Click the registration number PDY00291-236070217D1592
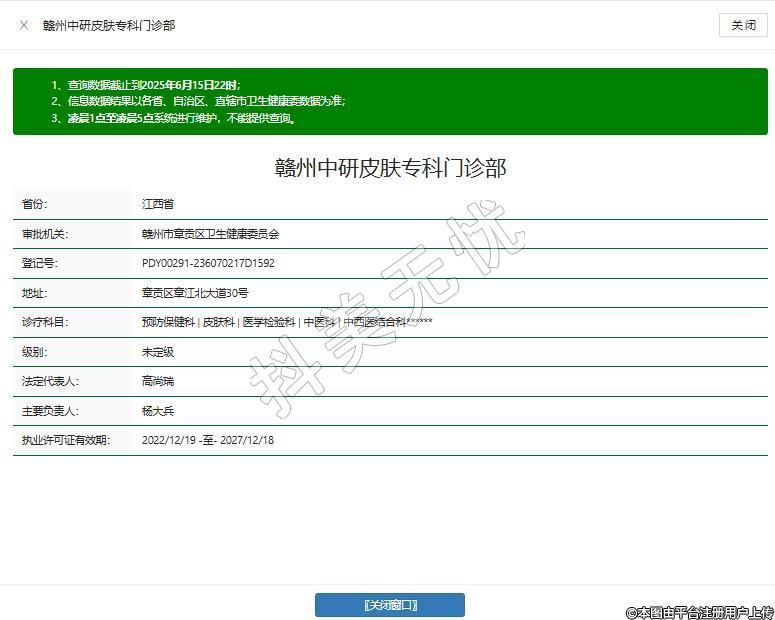This screenshot has width=775, height=620. [208, 263]
